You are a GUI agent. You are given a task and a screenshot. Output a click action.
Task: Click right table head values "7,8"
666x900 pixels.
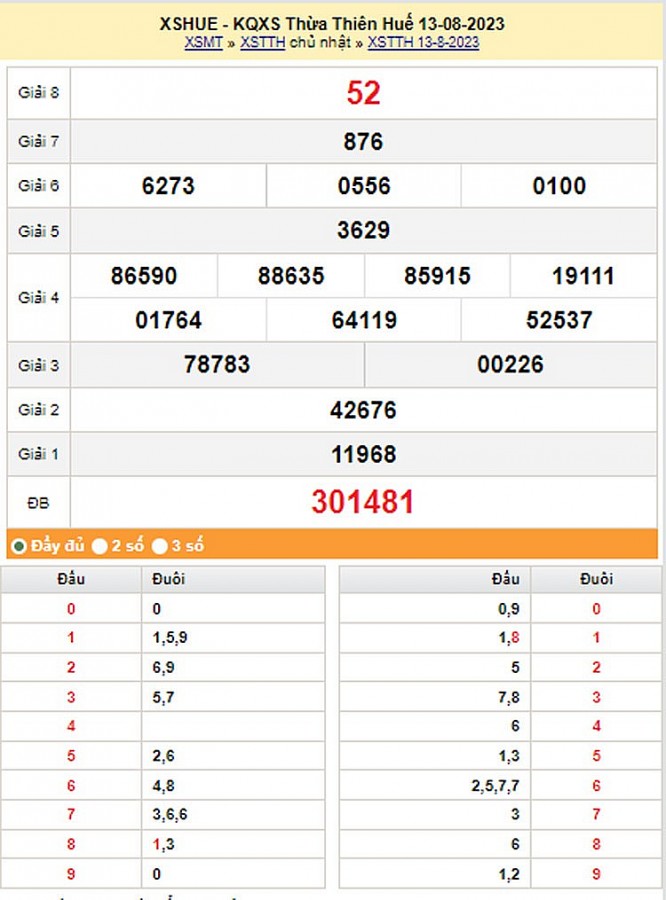tap(509, 697)
